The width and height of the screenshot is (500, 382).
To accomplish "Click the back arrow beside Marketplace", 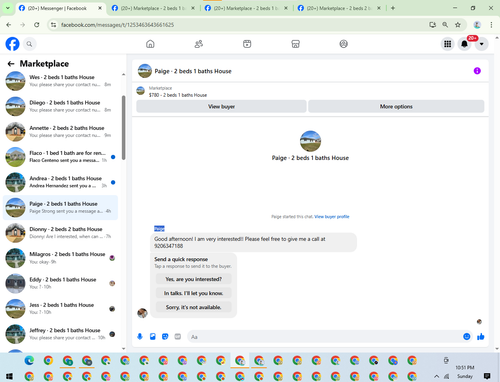I will [x=11, y=64].
